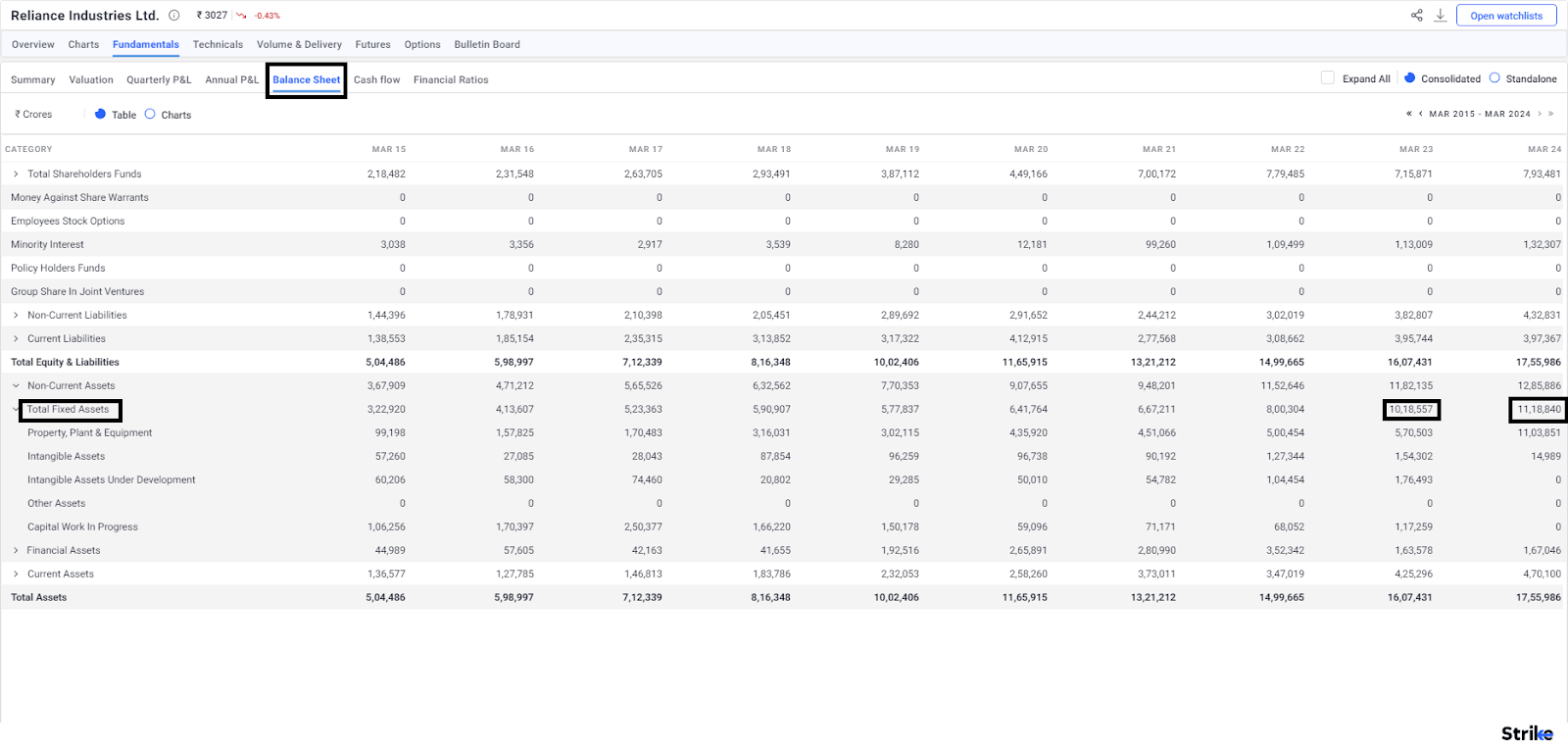This screenshot has height=752, width=1568.
Task: Open the Futures tab
Action: [372, 44]
